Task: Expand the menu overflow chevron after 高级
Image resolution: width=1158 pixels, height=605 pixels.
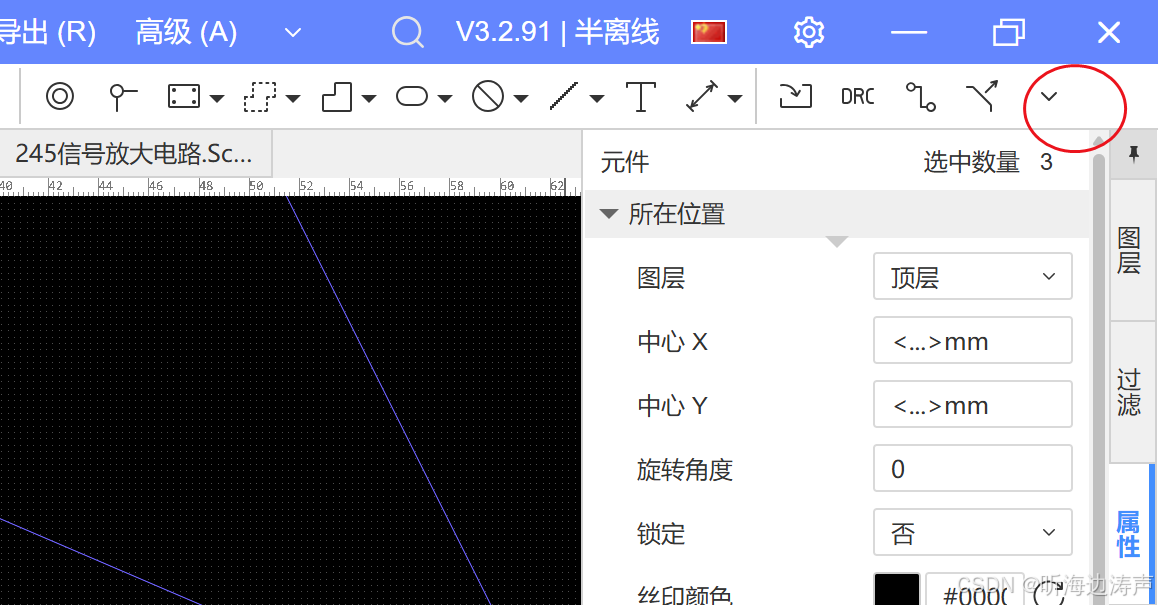Action: [x=293, y=33]
